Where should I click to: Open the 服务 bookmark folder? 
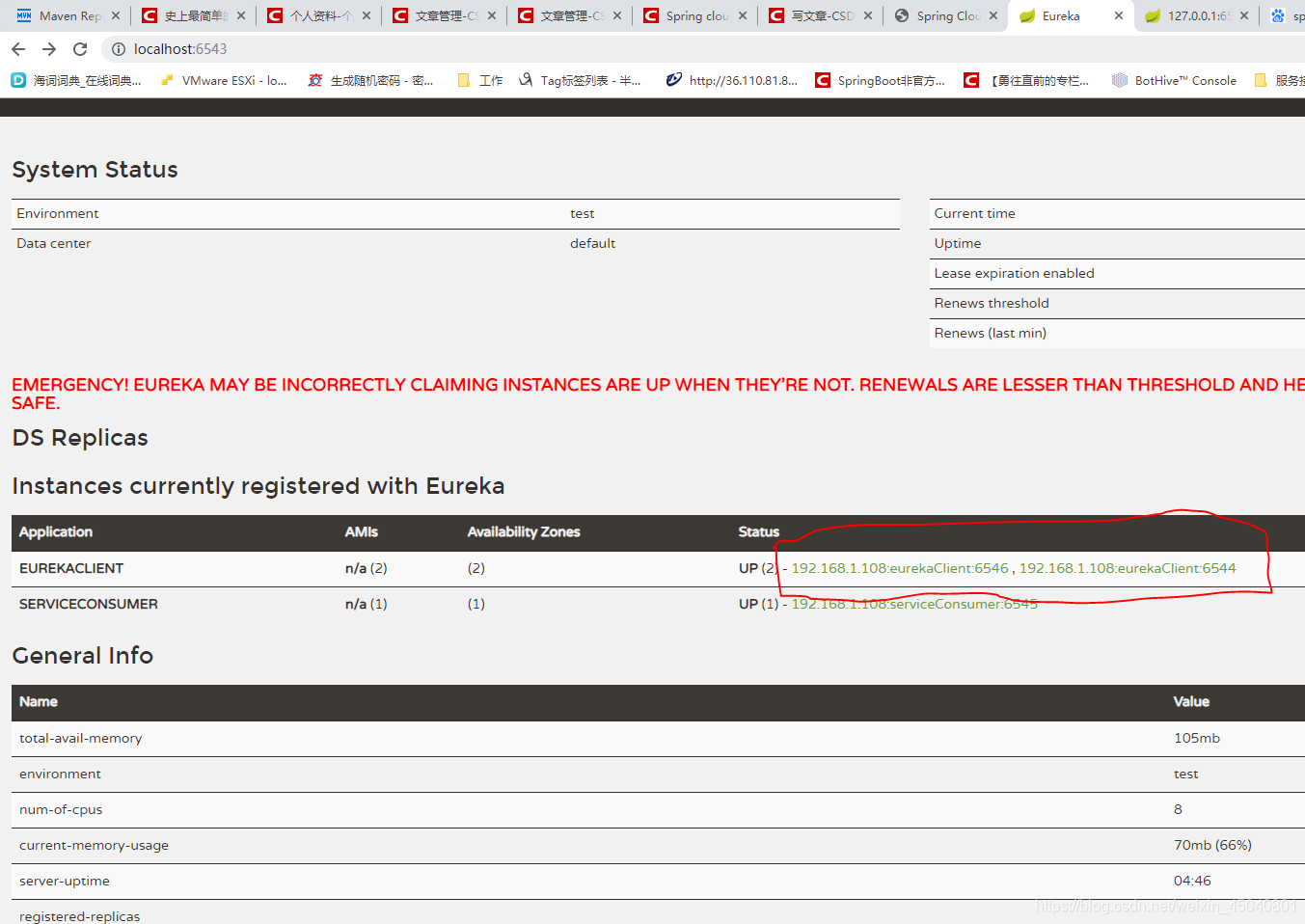pyautogui.click(x=1279, y=81)
